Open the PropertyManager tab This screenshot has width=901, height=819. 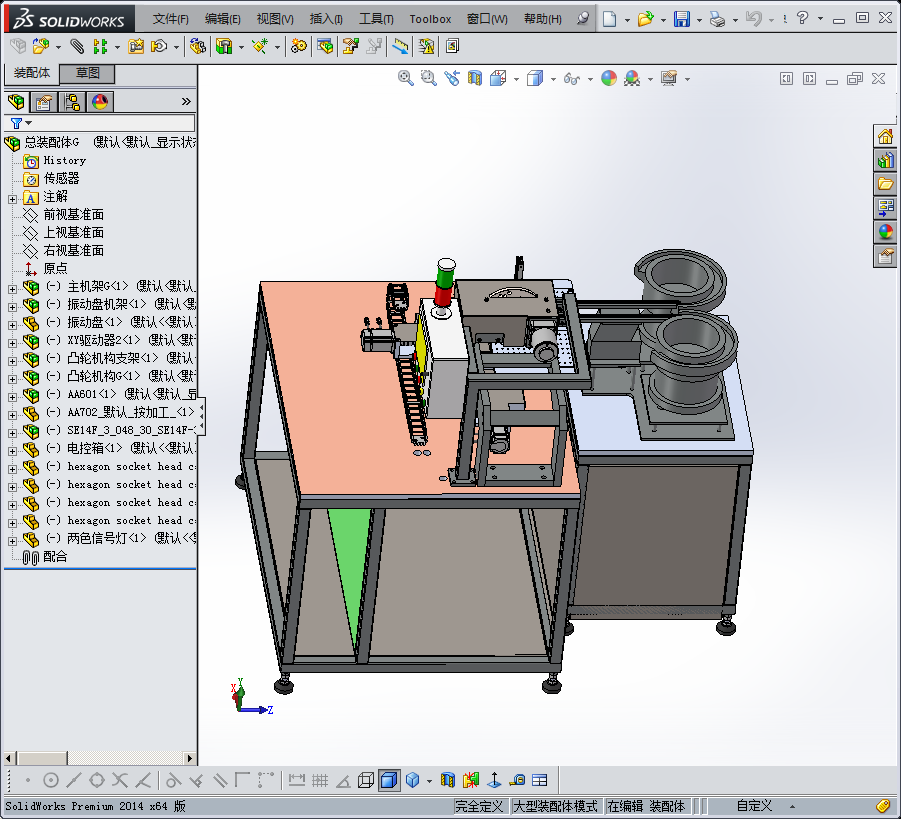tap(44, 102)
